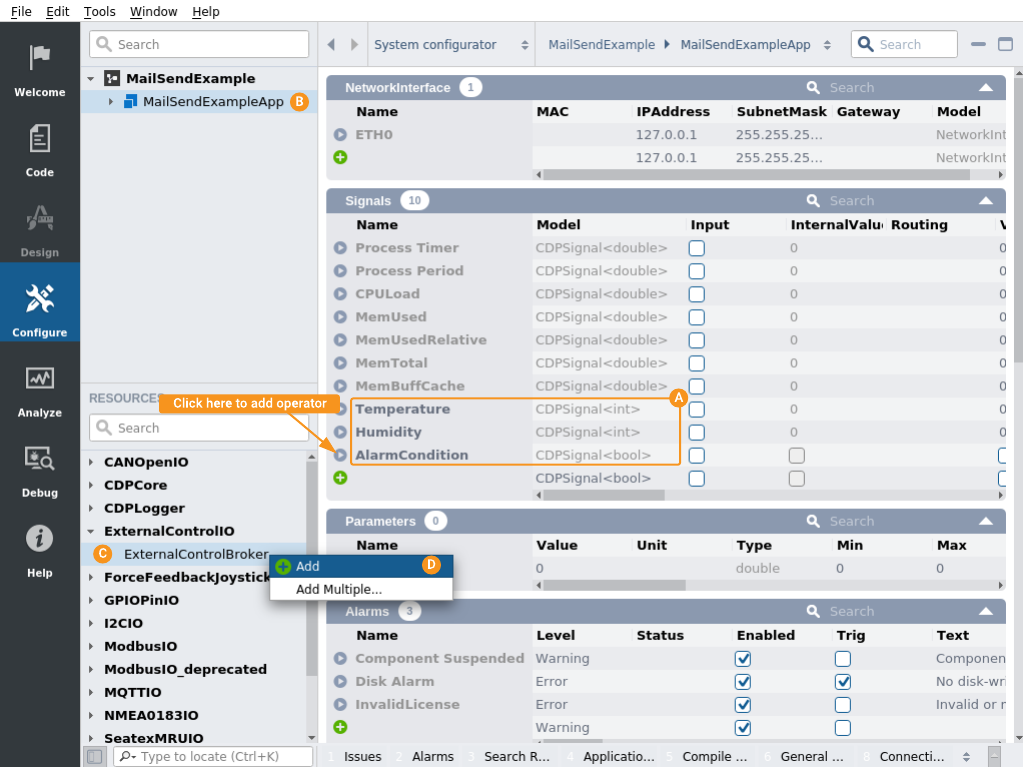The height and width of the screenshot is (767, 1023).
Task: Open the Welcome mode in sidebar
Action: click(40, 70)
